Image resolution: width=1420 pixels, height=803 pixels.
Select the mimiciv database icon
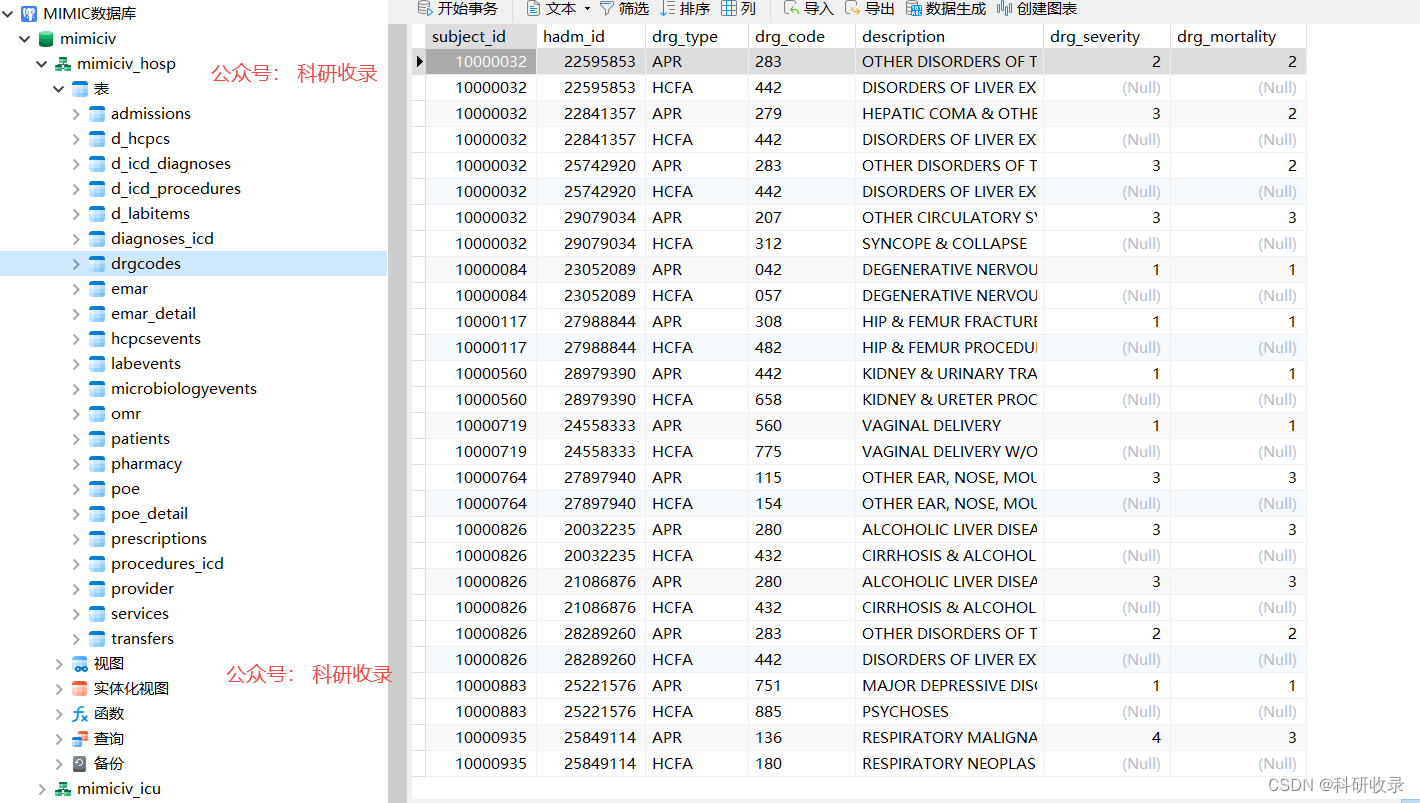(46, 39)
